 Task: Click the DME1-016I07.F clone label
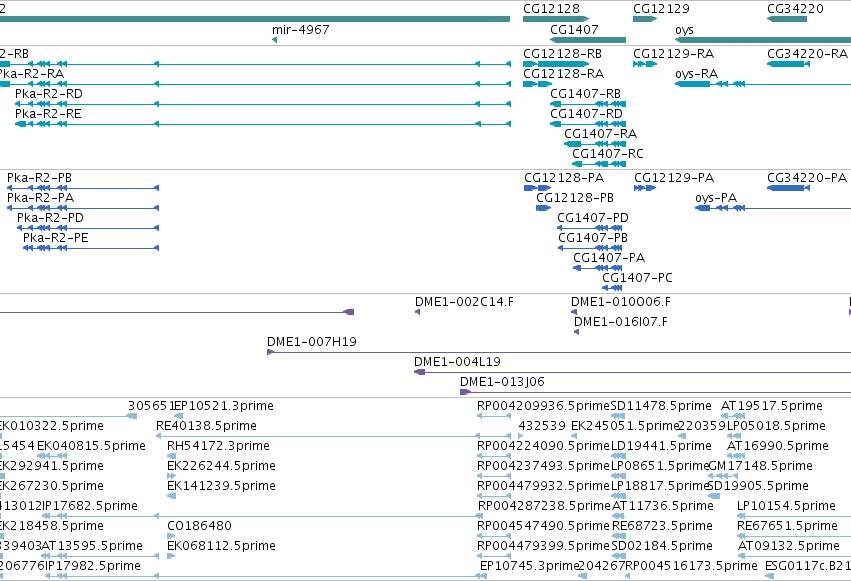(x=621, y=322)
